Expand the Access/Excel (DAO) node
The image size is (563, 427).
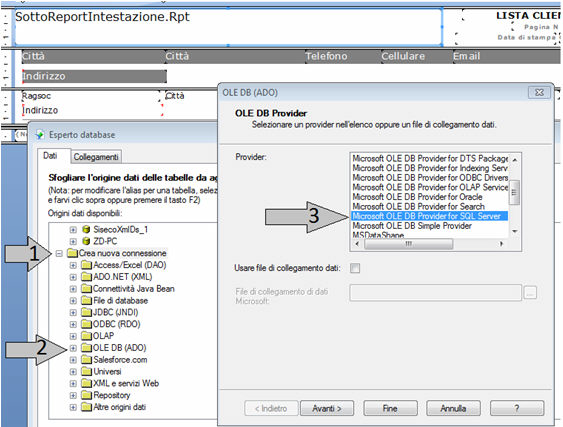coord(73,265)
